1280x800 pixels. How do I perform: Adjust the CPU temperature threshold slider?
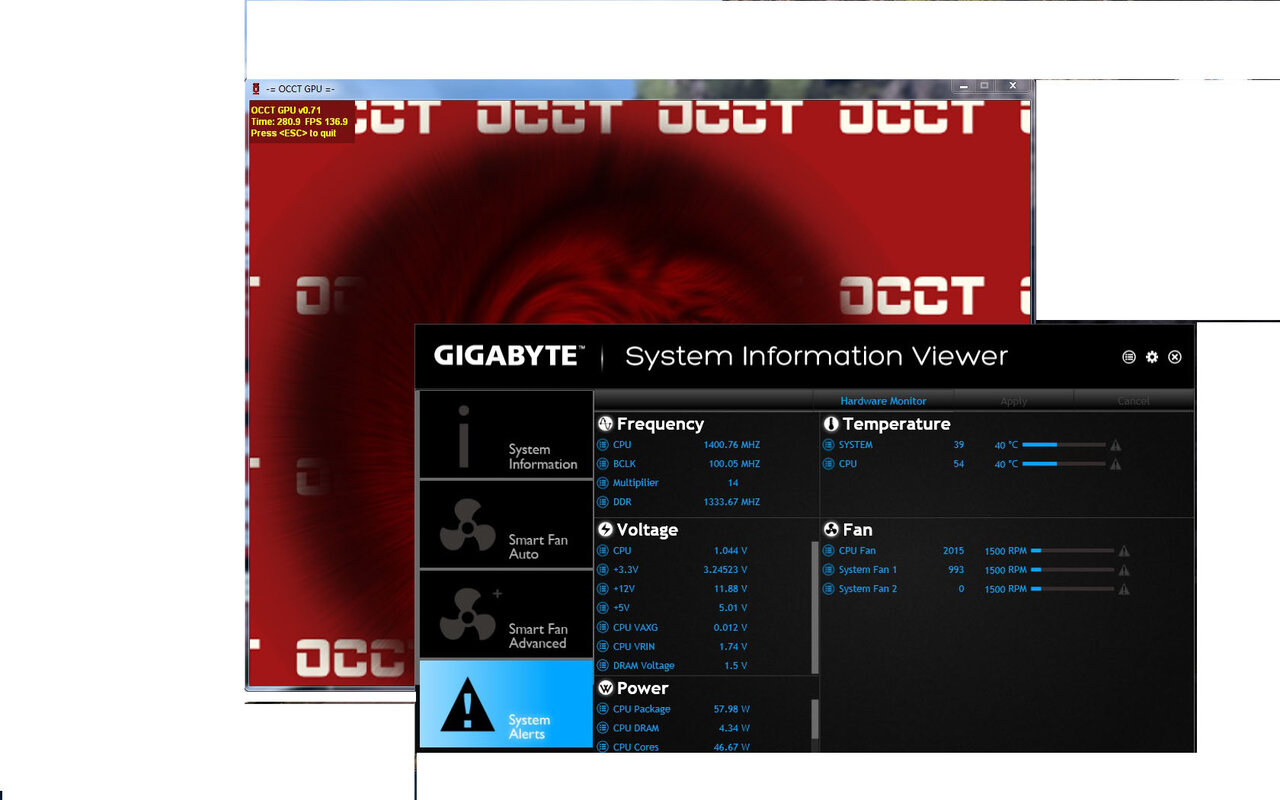coord(1064,464)
